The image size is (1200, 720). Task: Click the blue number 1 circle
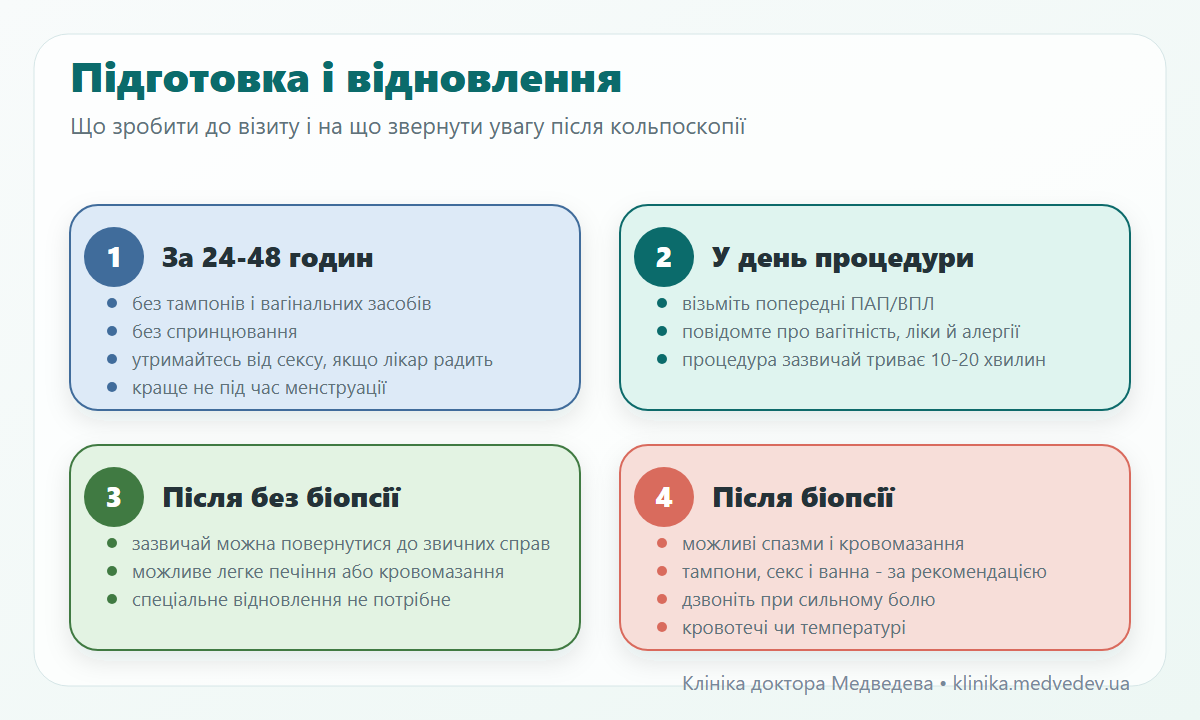pyautogui.click(x=114, y=257)
